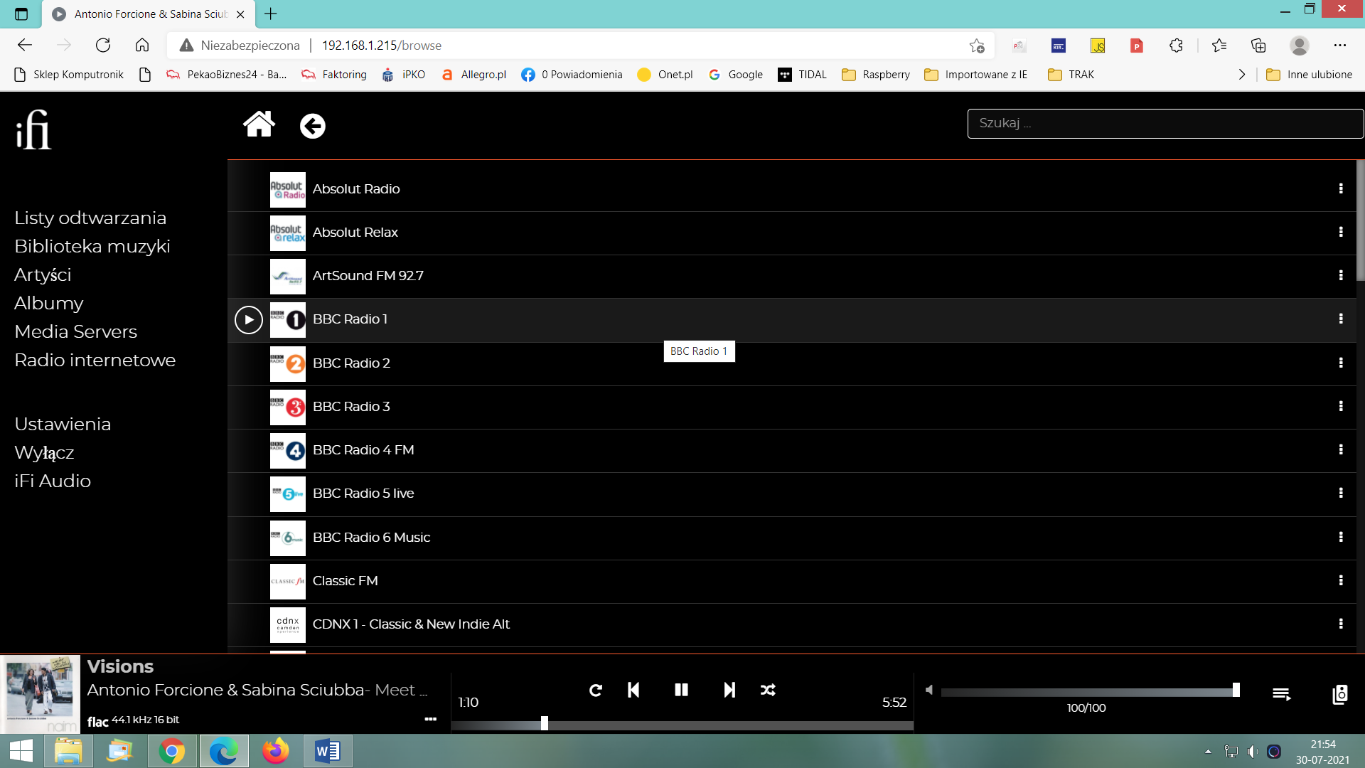Open options menu for BBC Radio 3
The width and height of the screenshot is (1365, 768).
coord(1341,406)
